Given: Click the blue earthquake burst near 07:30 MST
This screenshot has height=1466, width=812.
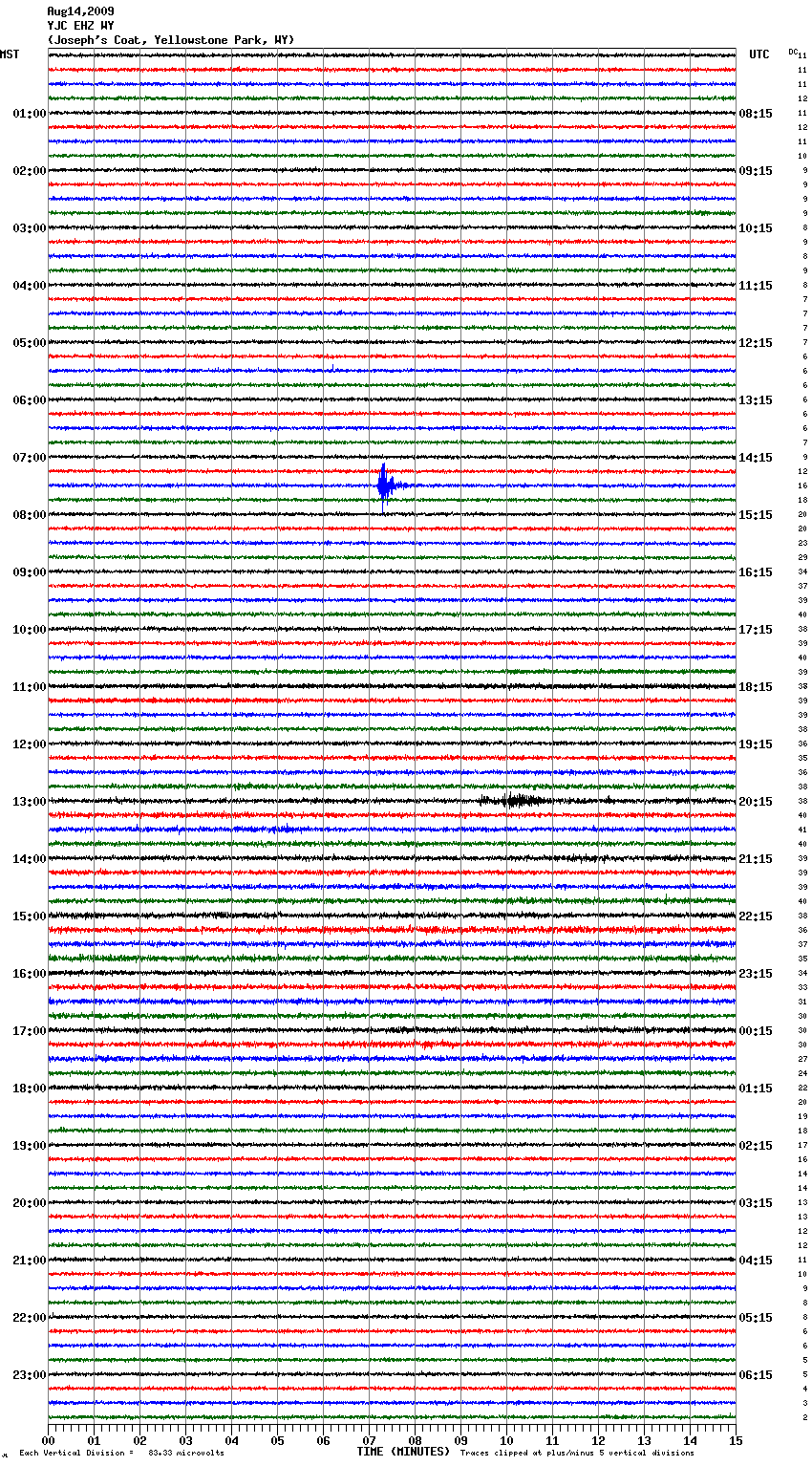Looking at the screenshot, I should click(385, 485).
